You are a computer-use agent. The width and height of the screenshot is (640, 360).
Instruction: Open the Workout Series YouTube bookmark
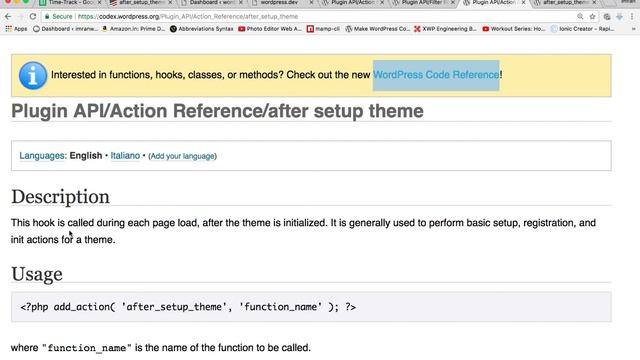pyautogui.click(x=514, y=29)
